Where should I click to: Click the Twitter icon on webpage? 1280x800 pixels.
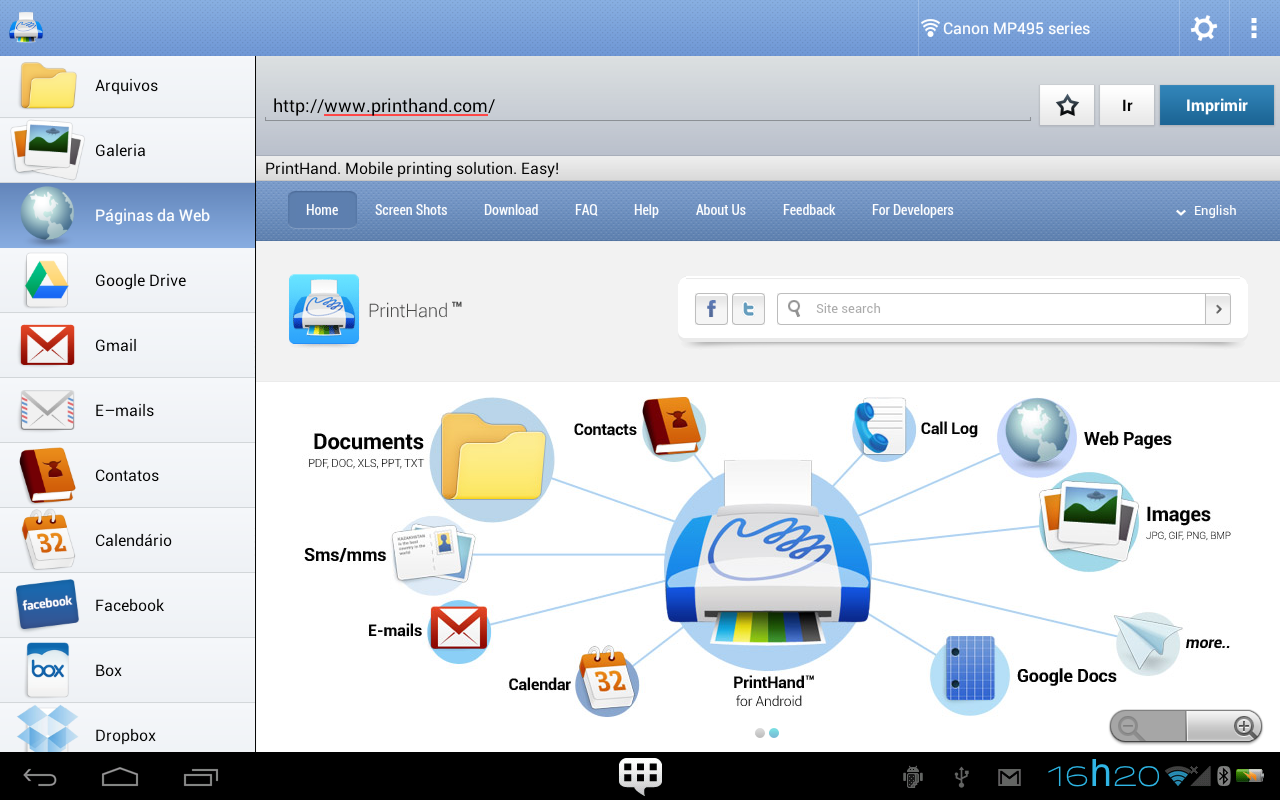click(x=748, y=309)
